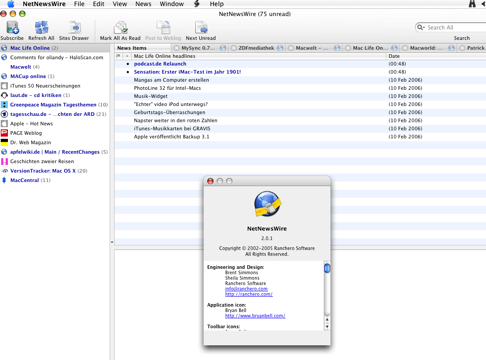Close the Macwelt tab box

point(291,48)
